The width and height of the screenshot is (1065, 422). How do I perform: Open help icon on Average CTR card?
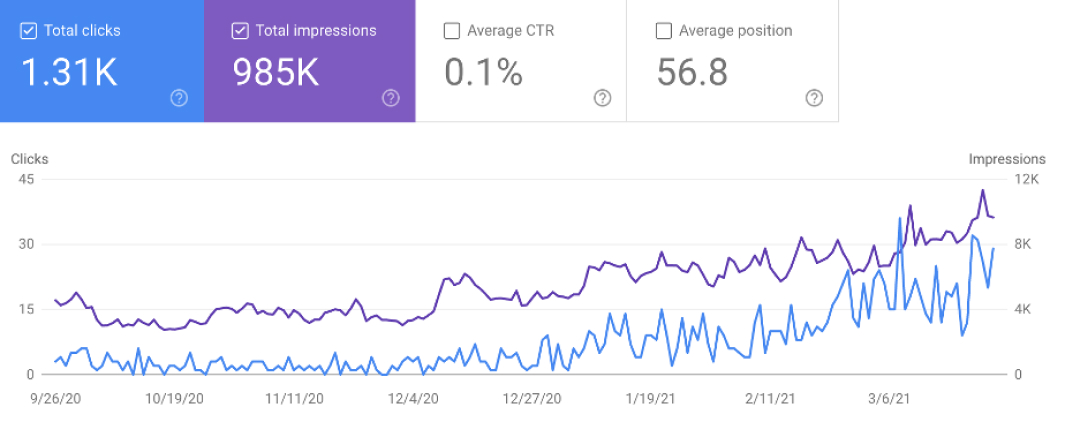[602, 99]
